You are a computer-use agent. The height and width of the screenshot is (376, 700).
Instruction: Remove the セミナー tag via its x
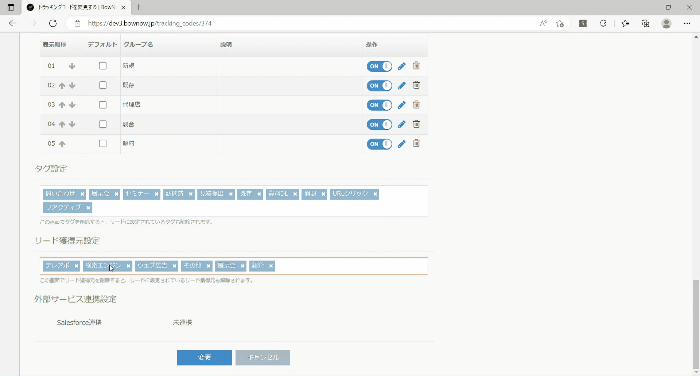(156, 194)
